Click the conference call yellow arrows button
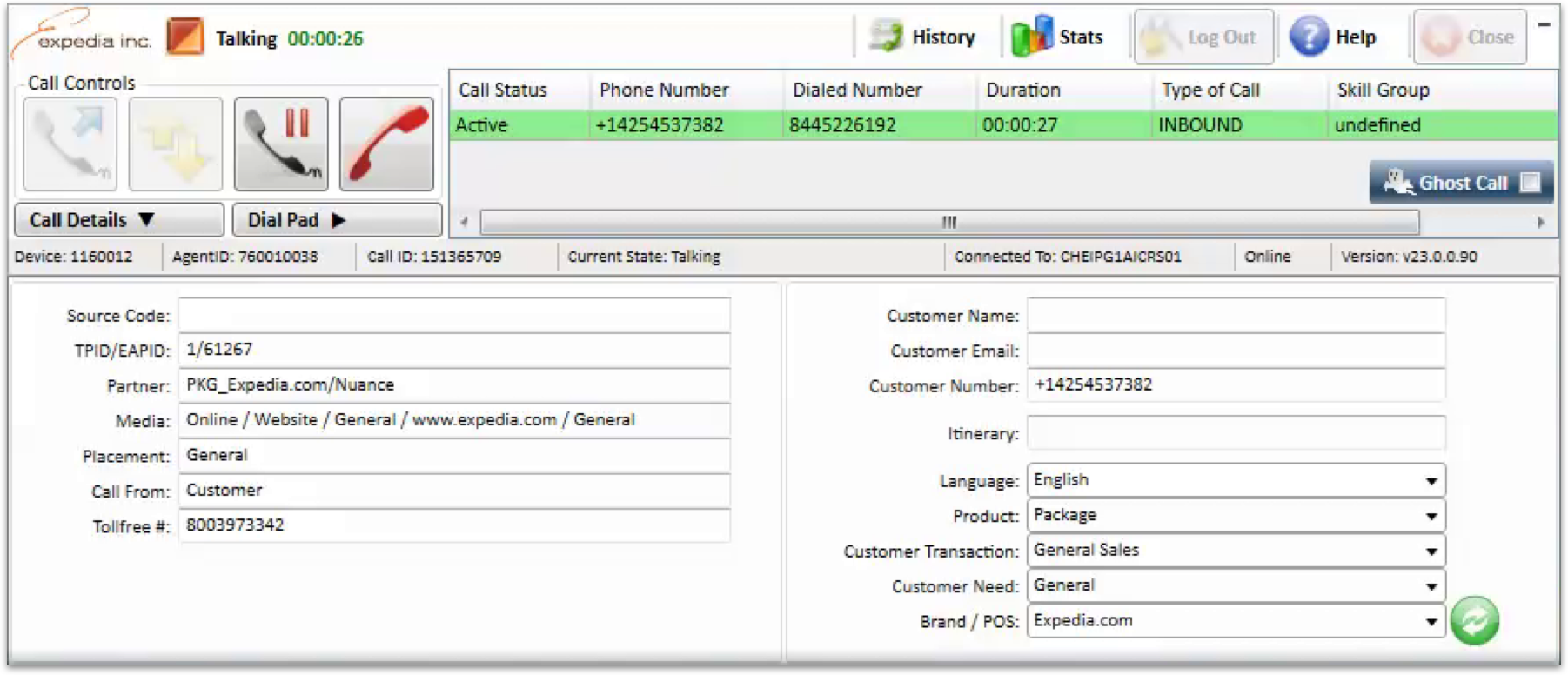This screenshot has width=1568, height=675. (x=176, y=144)
